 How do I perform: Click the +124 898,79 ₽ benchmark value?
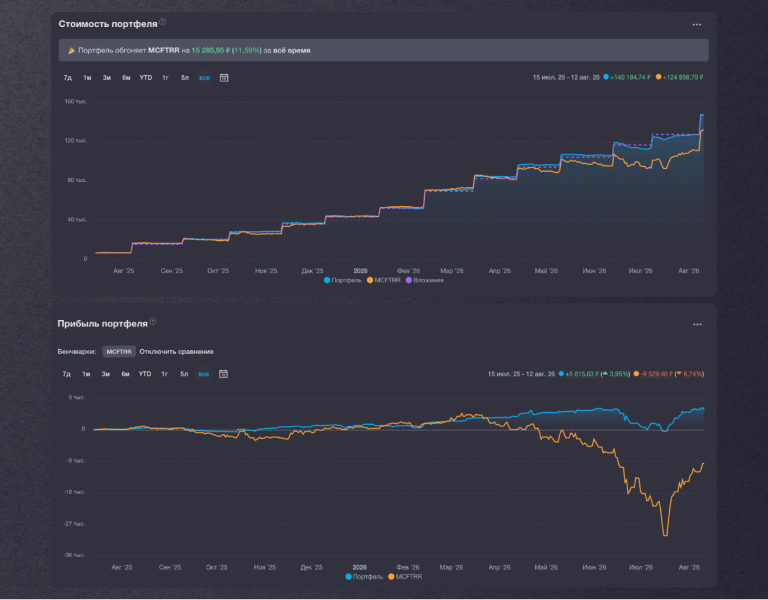pos(683,77)
